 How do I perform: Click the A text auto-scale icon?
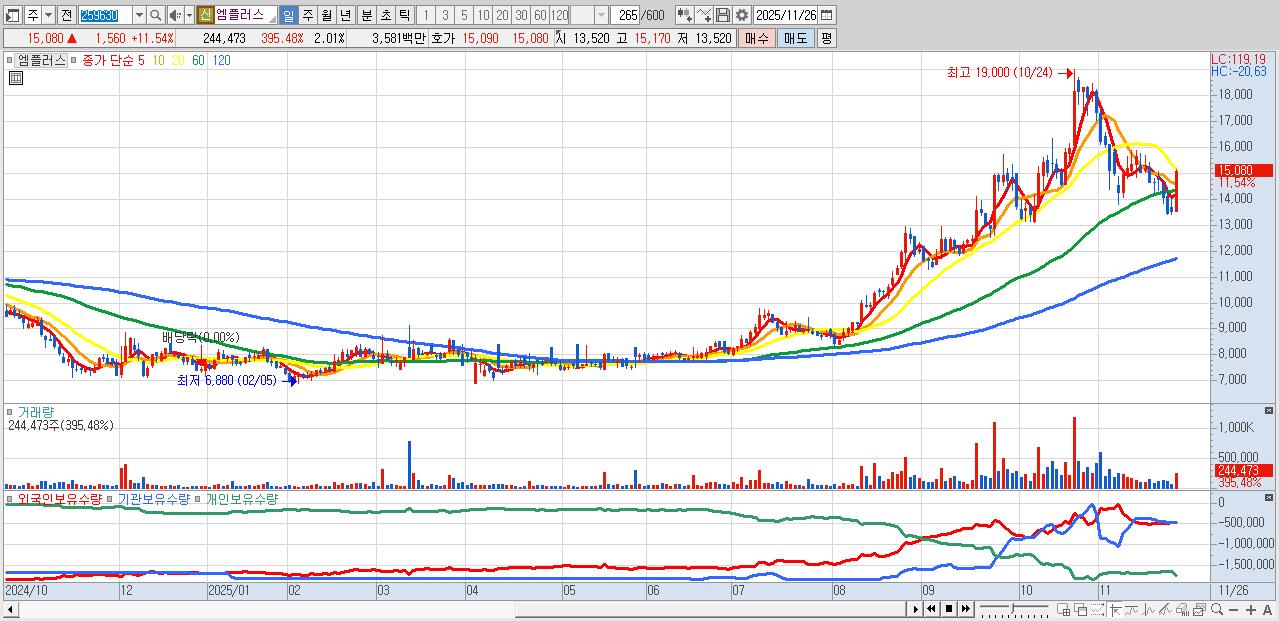[1267, 609]
